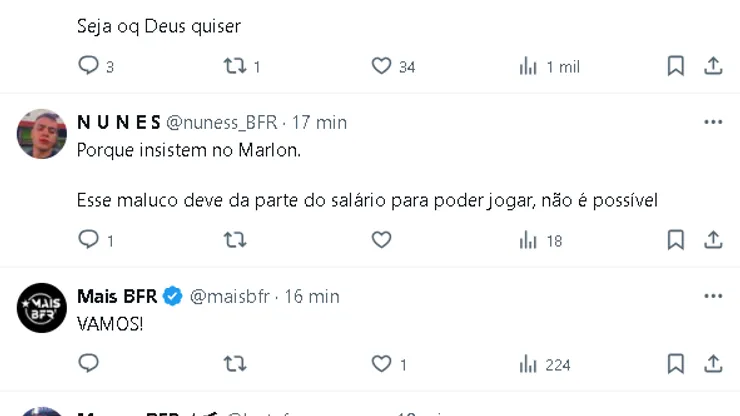Bookmark the NUNES tweet
Image resolution: width=740 pixels, height=416 pixels.
coord(676,240)
